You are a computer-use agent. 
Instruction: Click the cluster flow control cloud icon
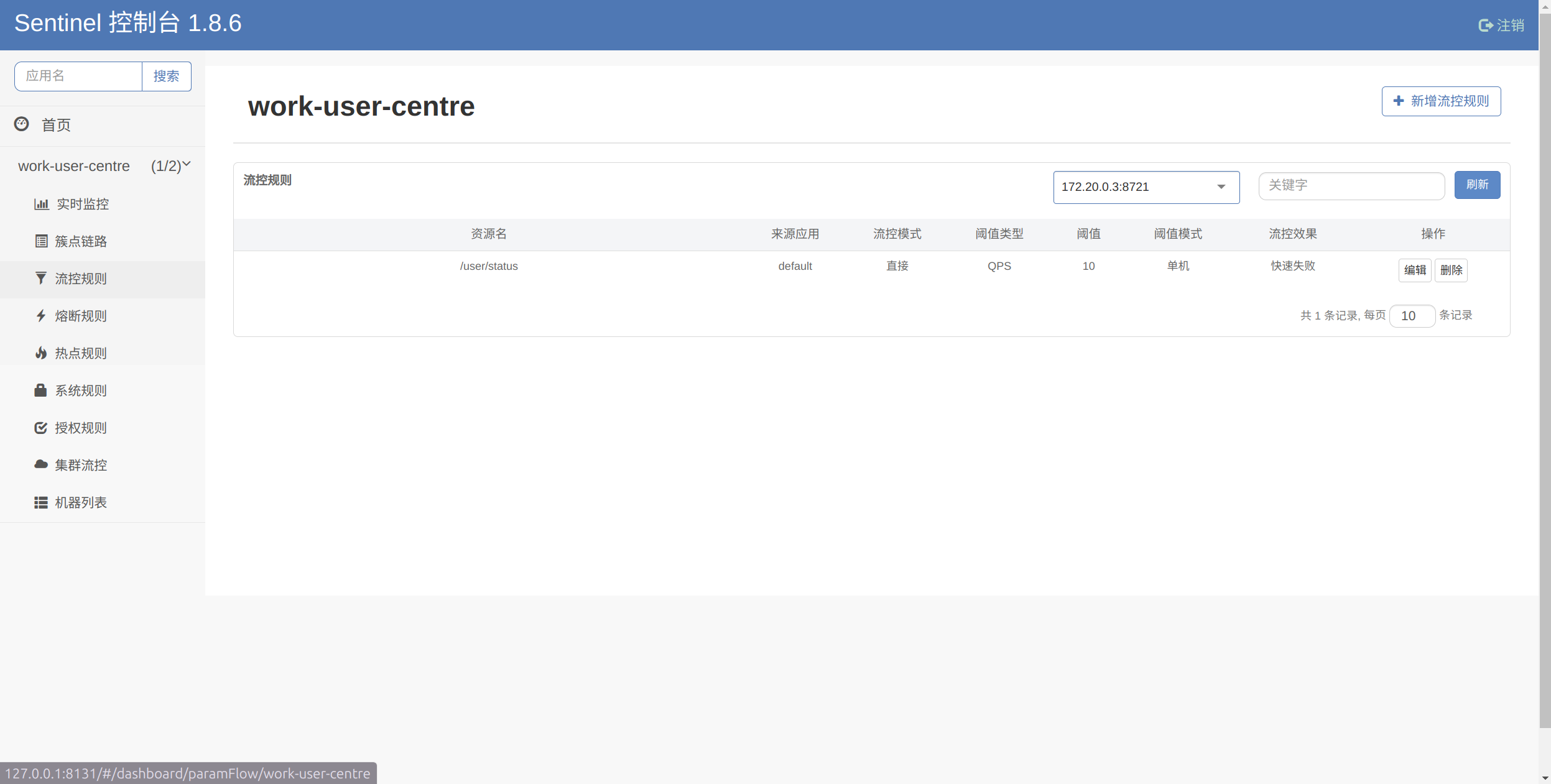coord(41,464)
